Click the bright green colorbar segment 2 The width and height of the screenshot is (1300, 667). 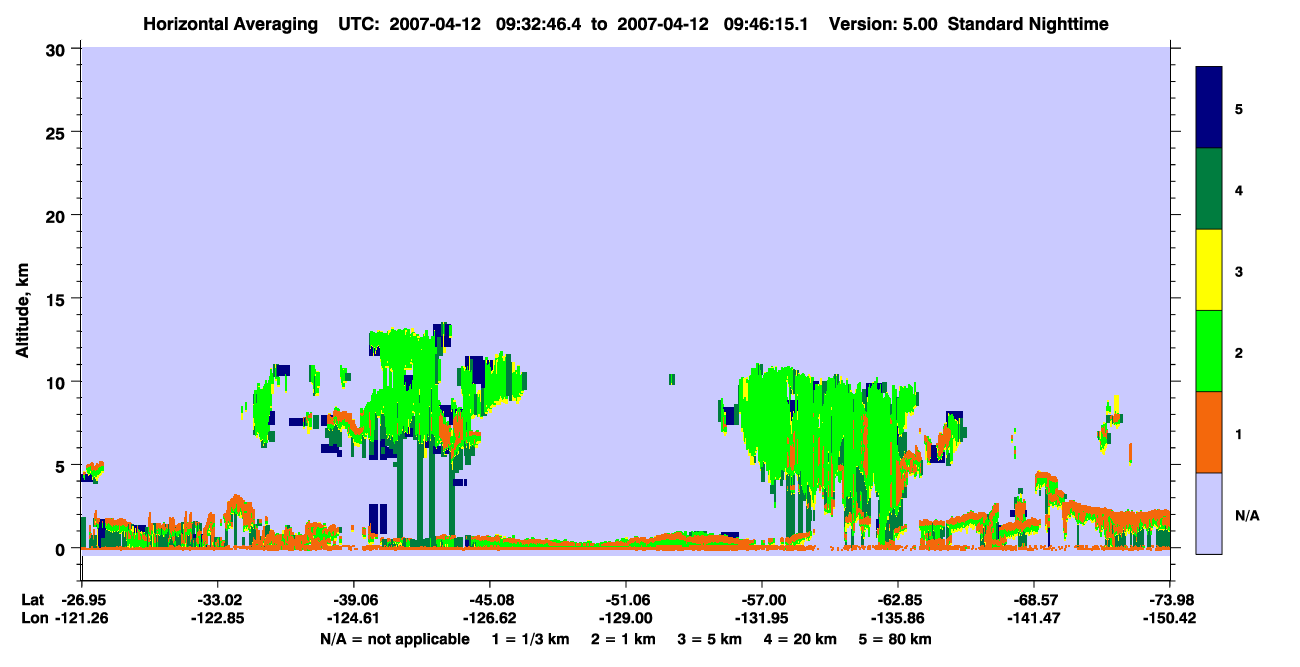coord(1209,351)
